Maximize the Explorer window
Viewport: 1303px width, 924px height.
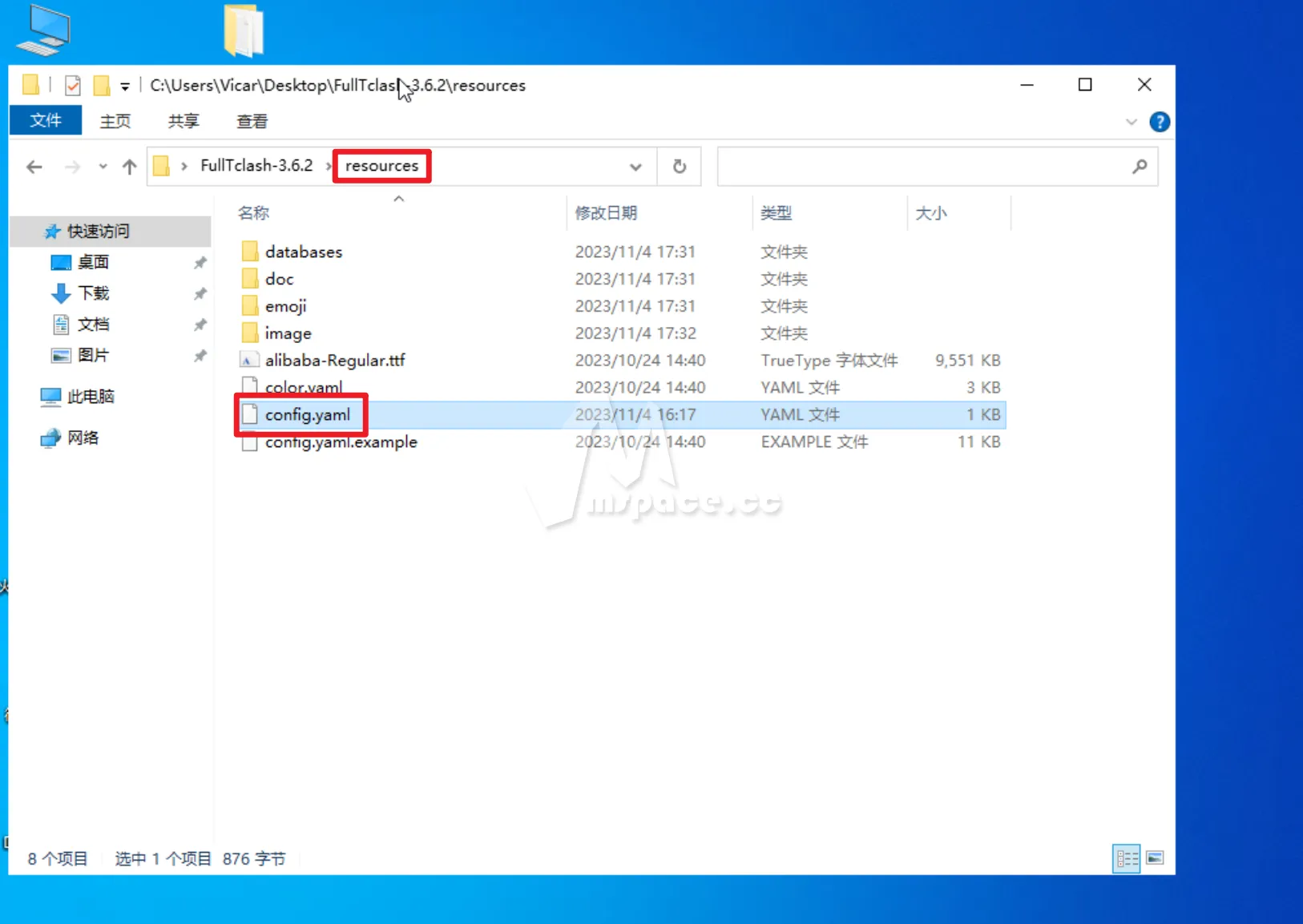point(1085,85)
